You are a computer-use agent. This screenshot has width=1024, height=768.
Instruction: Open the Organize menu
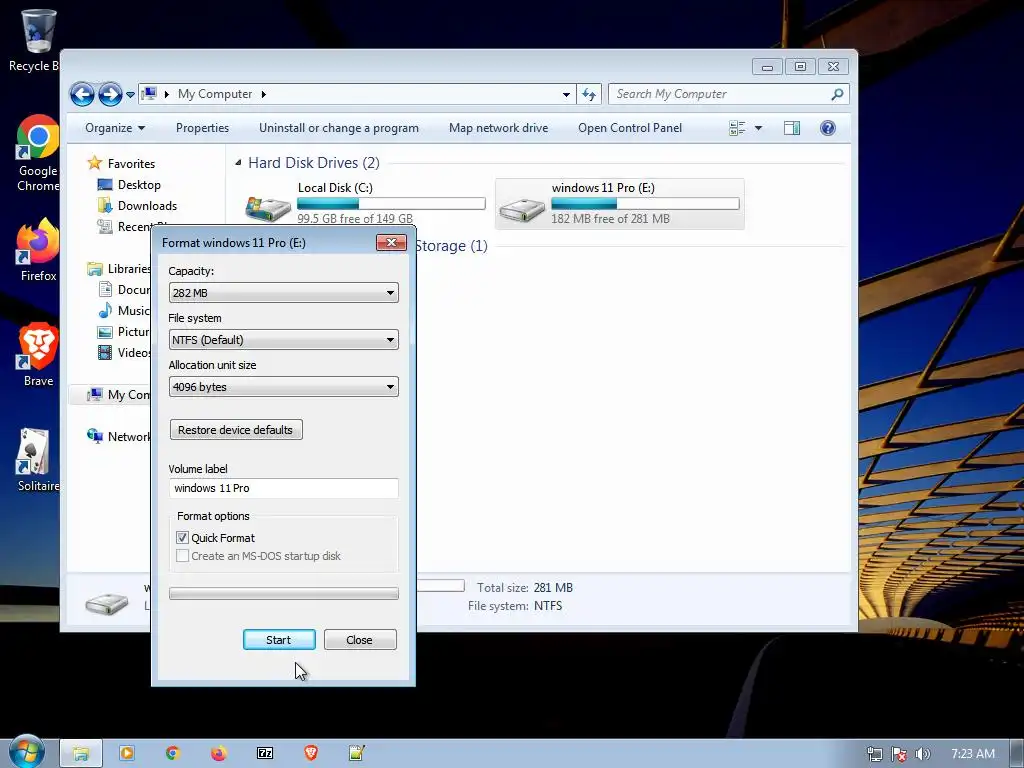115,128
